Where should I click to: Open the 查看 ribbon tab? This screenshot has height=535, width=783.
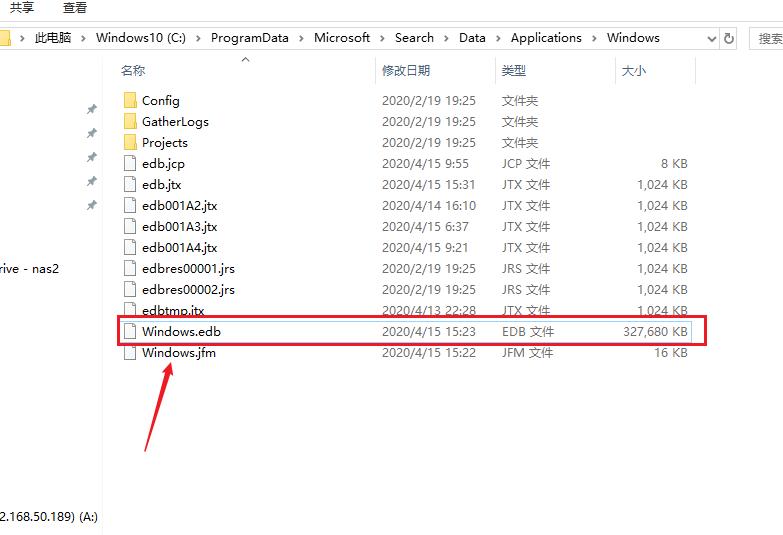[x=75, y=7]
